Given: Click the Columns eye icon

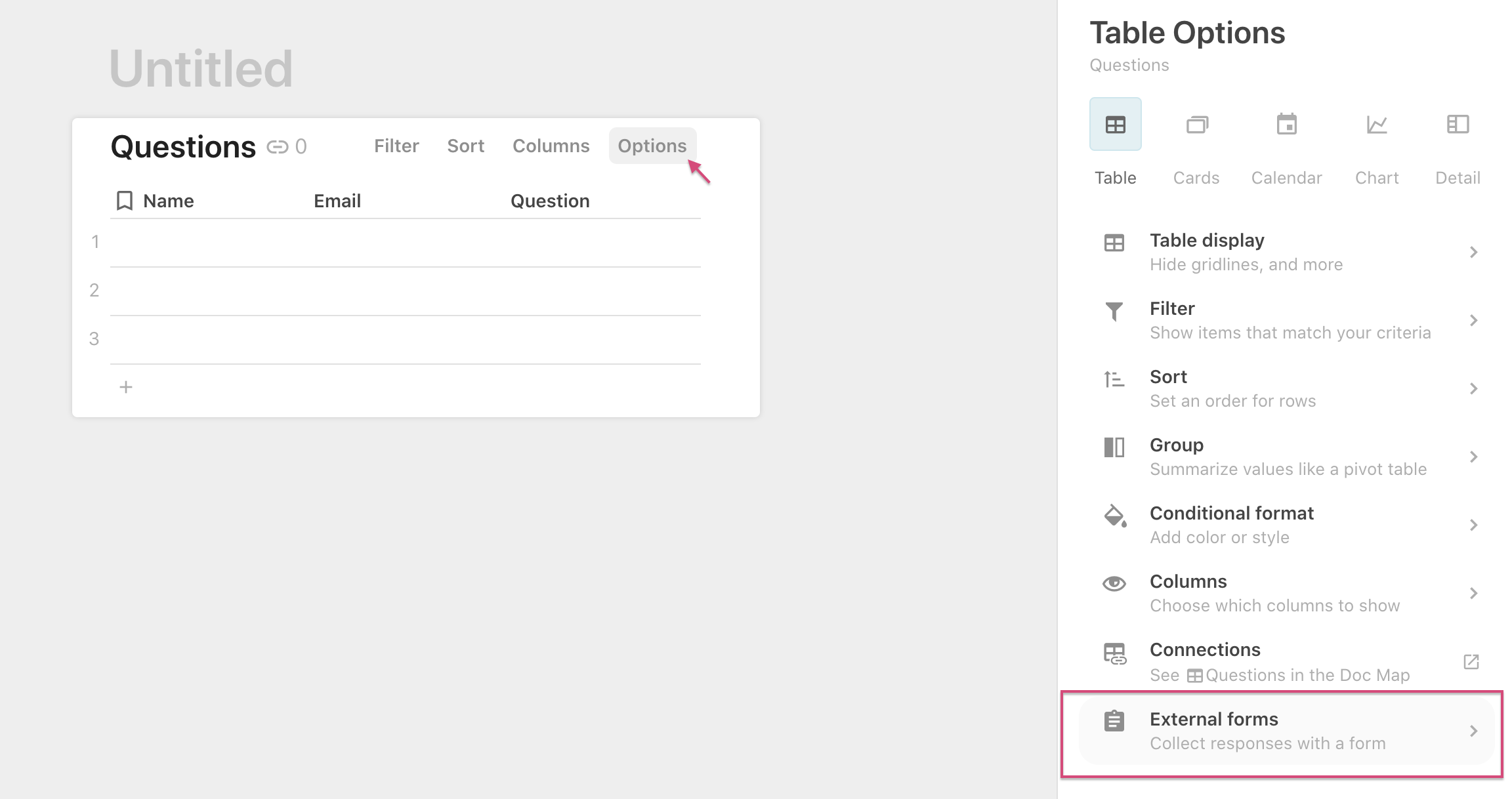Looking at the screenshot, I should click(1114, 584).
